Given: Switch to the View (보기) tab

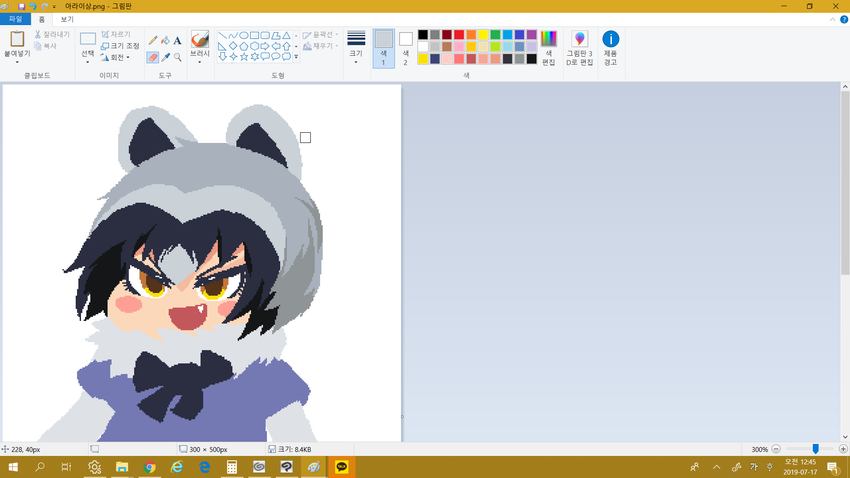Looking at the screenshot, I should [67, 19].
